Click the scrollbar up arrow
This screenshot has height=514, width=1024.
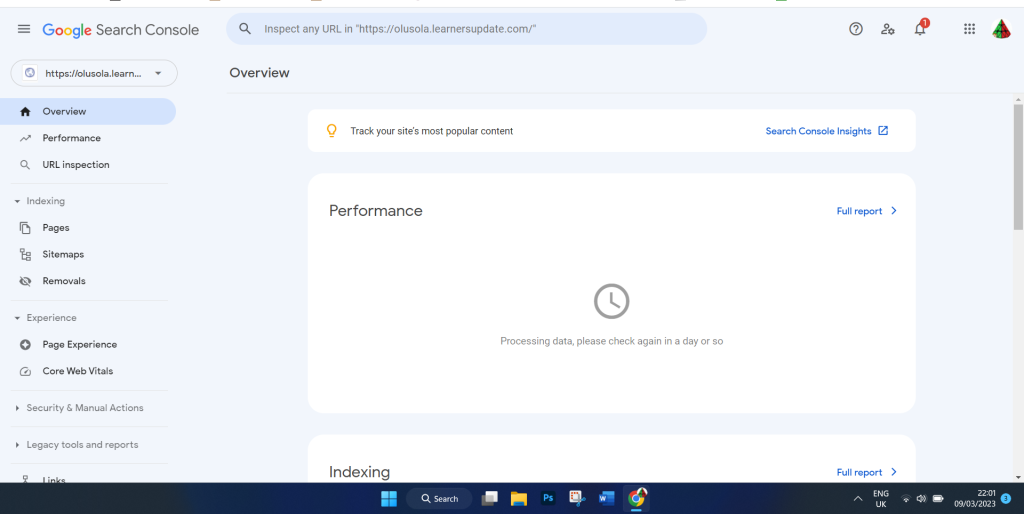click(1018, 100)
